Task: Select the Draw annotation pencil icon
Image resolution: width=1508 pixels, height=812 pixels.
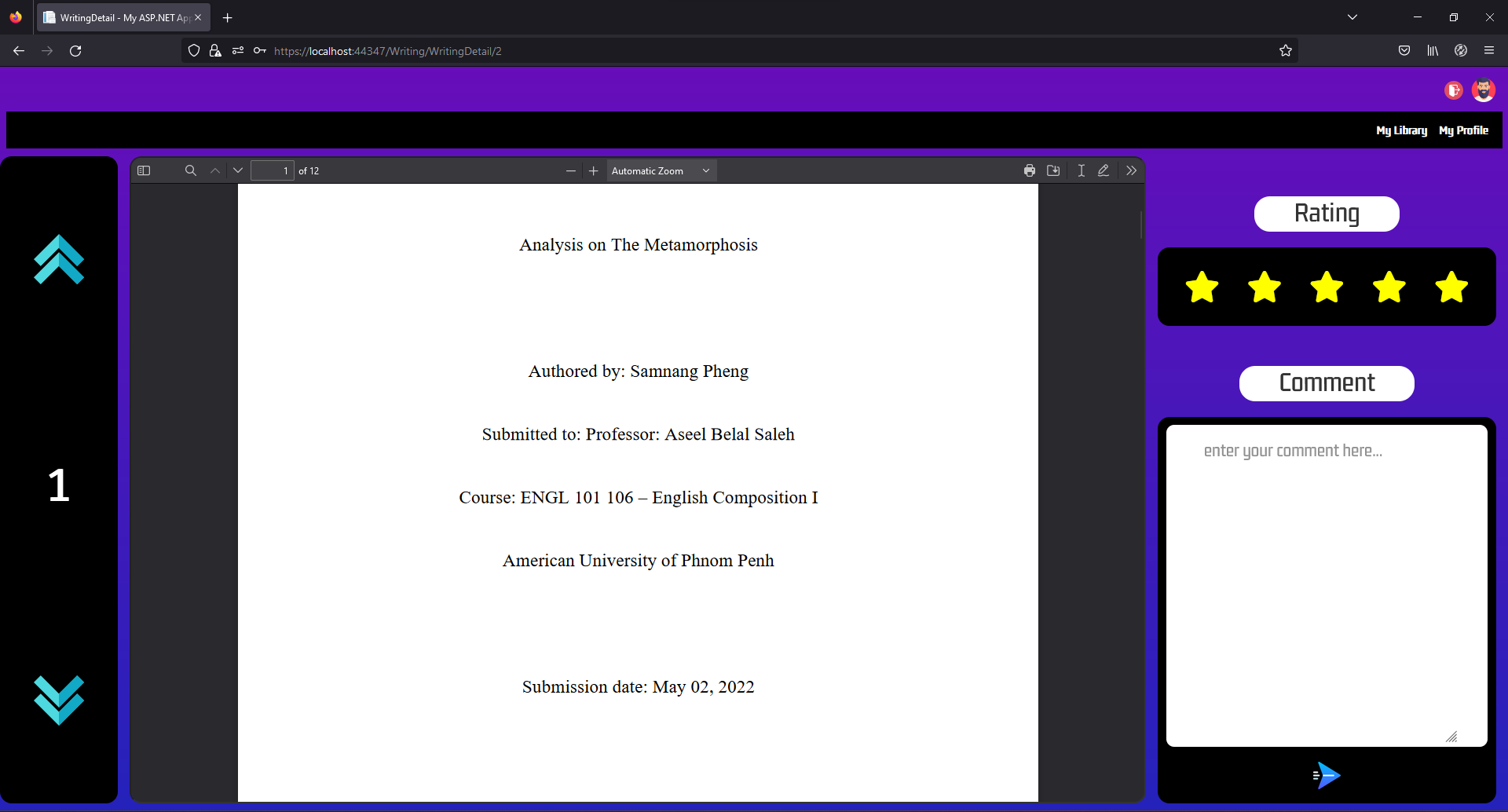Action: click(x=1104, y=170)
